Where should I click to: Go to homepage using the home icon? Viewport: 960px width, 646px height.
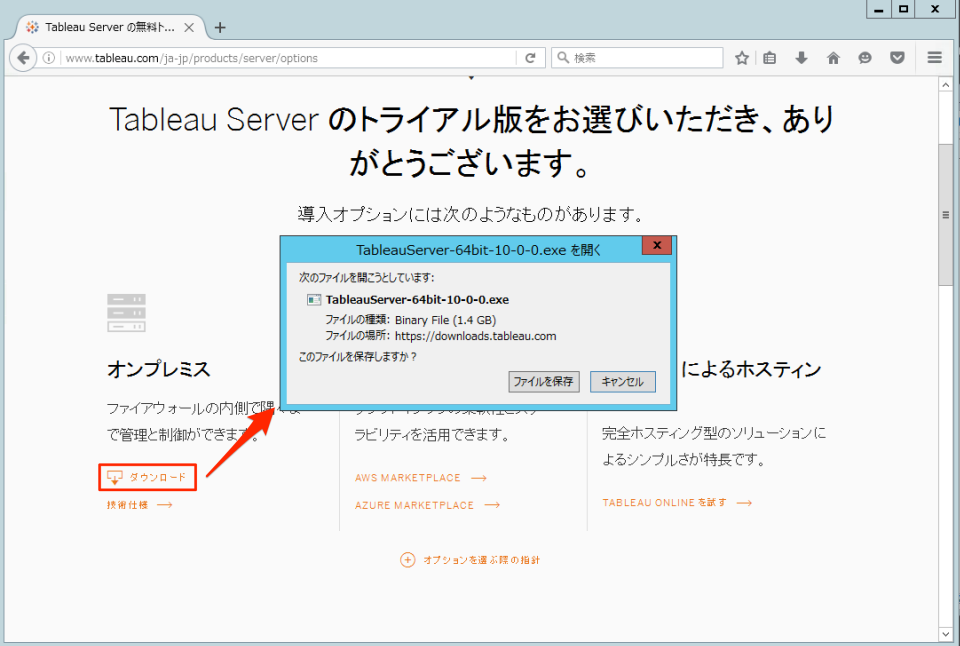pyautogui.click(x=833, y=57)
